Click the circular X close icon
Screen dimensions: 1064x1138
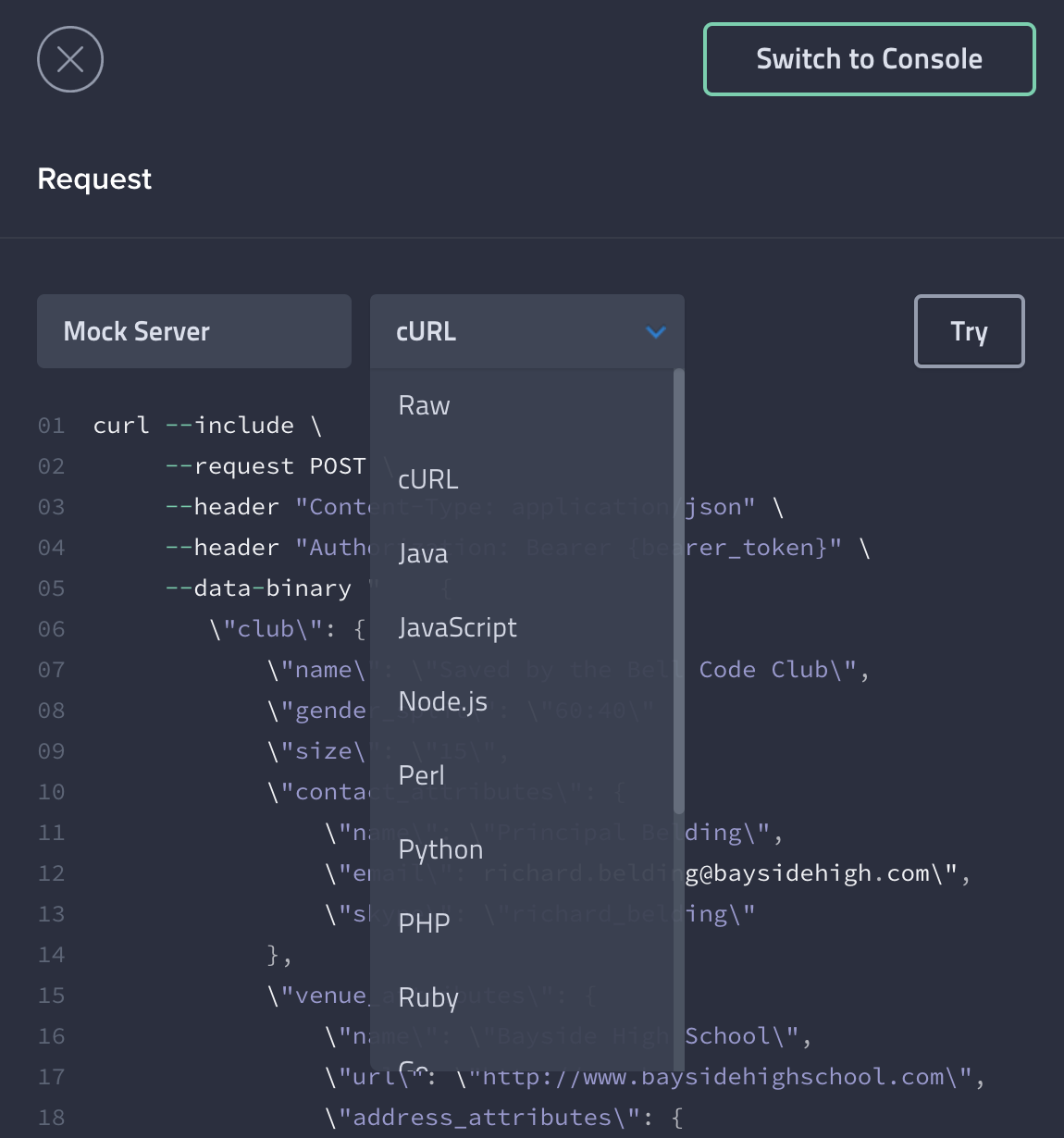click(70, 59)
